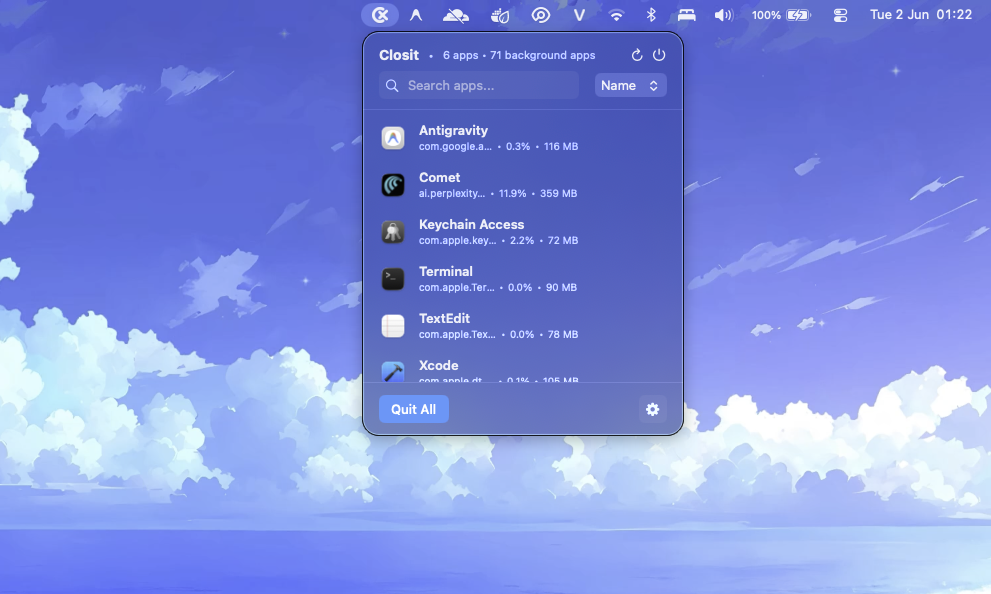Select the Keychain Access app name
This screenshot has height=594, width=991.
(471, 224)
